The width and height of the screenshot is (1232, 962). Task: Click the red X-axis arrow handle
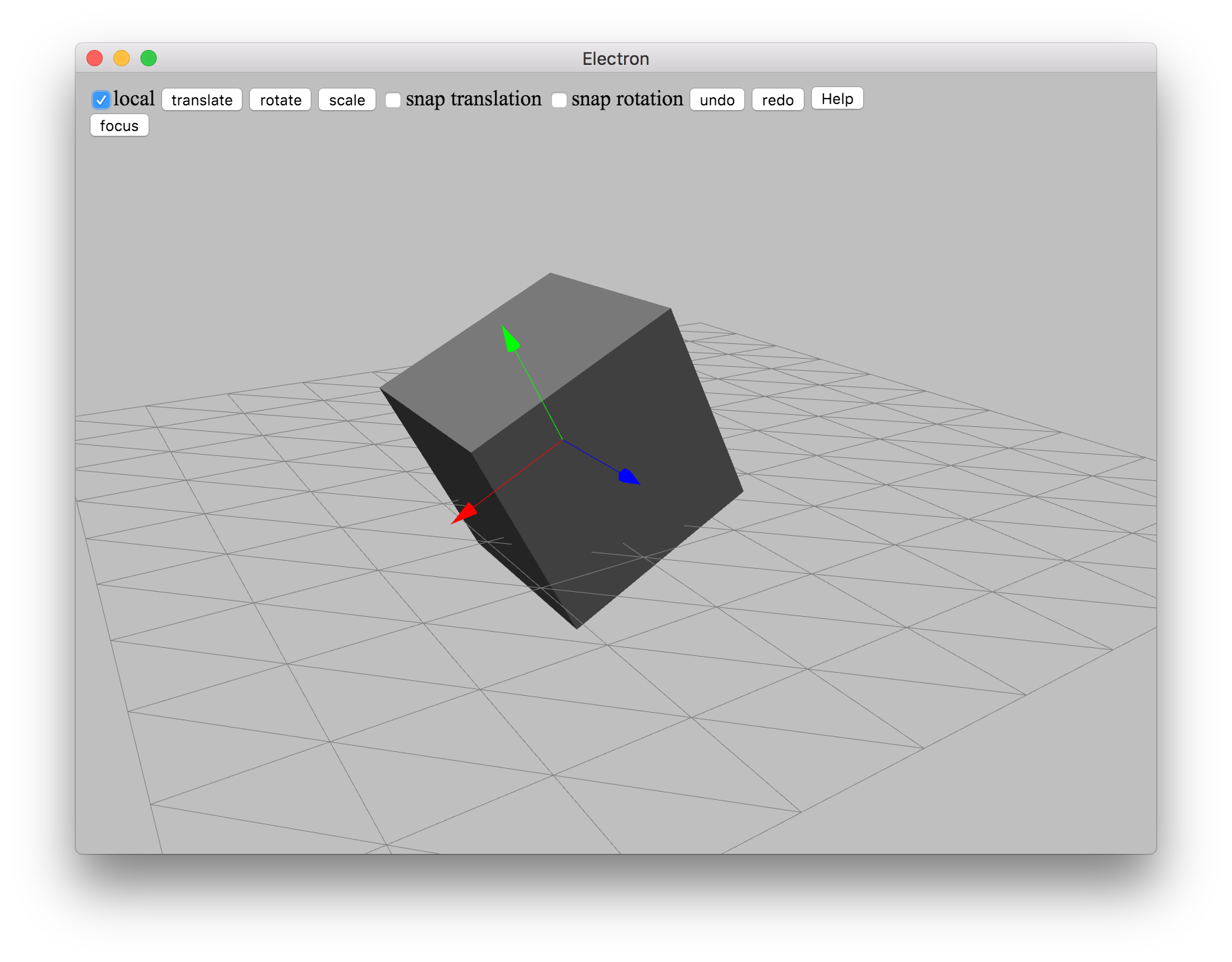465,513
